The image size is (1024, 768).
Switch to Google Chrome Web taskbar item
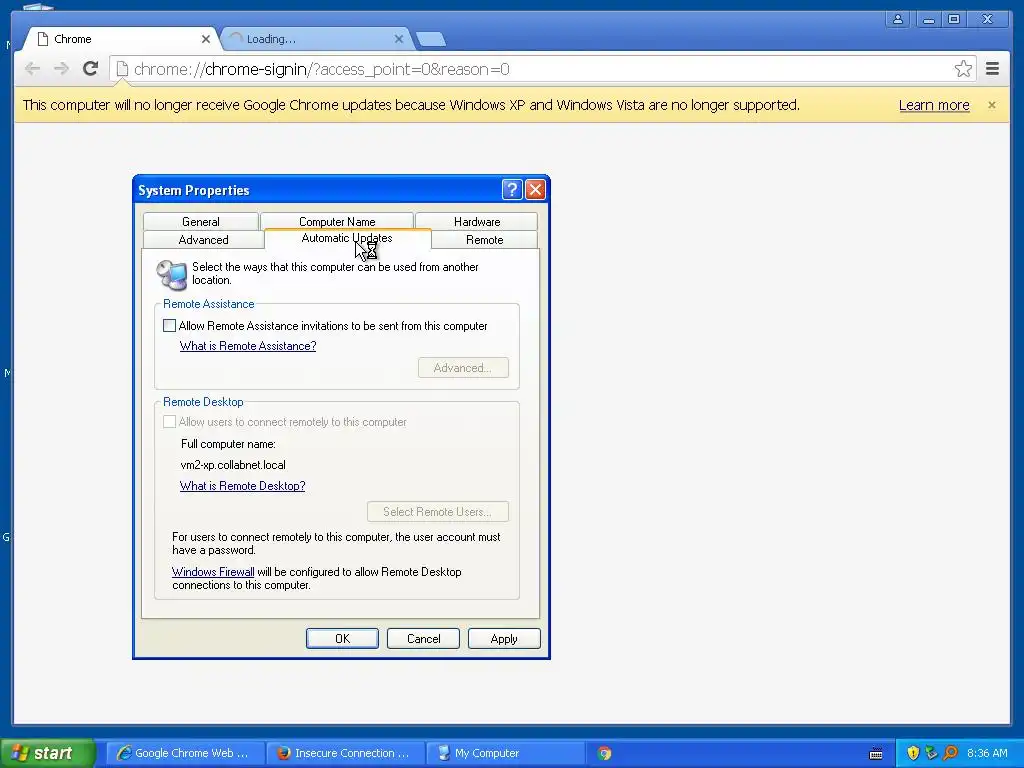coord(185,753)
